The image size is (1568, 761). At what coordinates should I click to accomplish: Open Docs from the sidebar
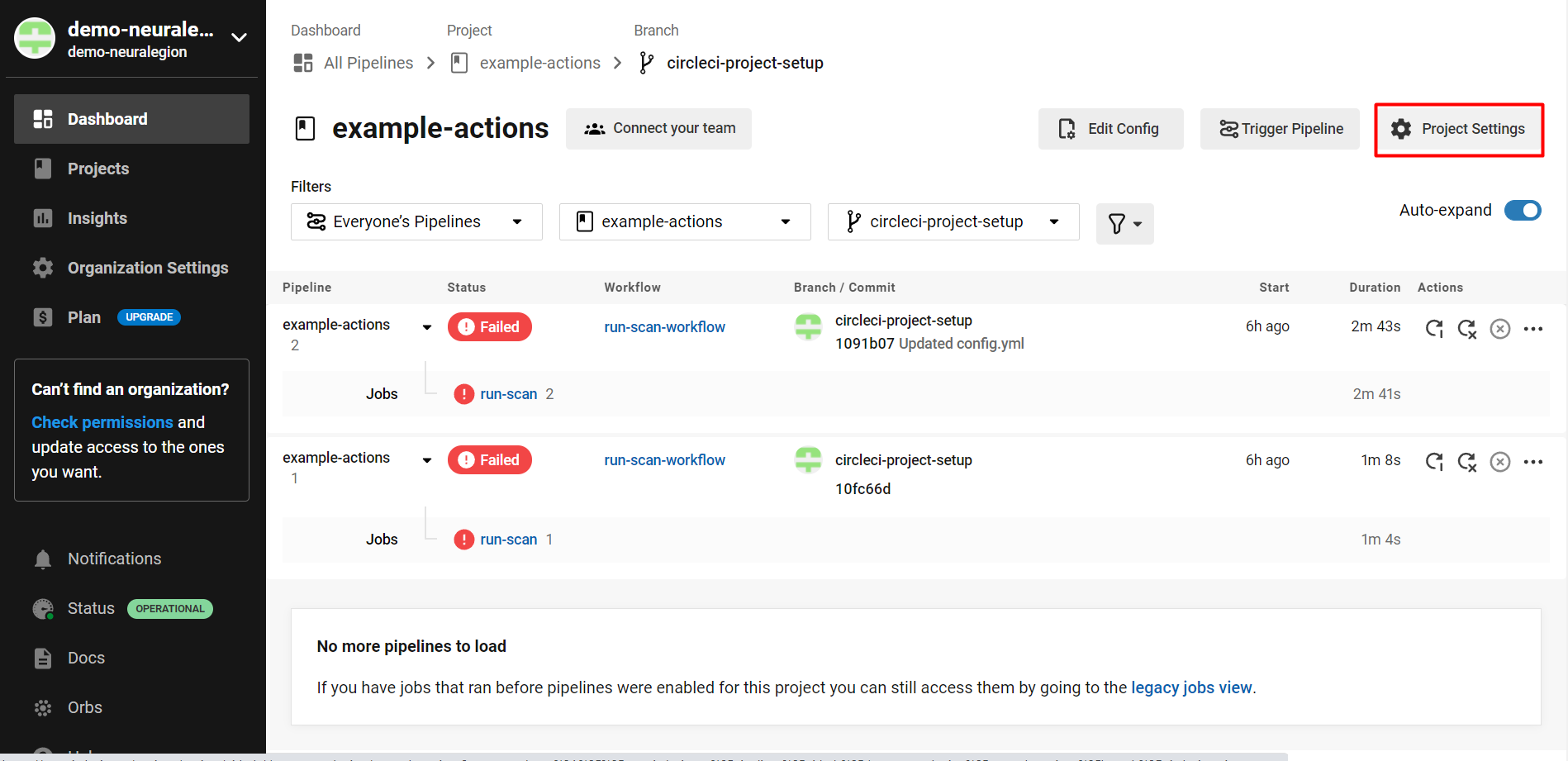(x=86, y=658)
